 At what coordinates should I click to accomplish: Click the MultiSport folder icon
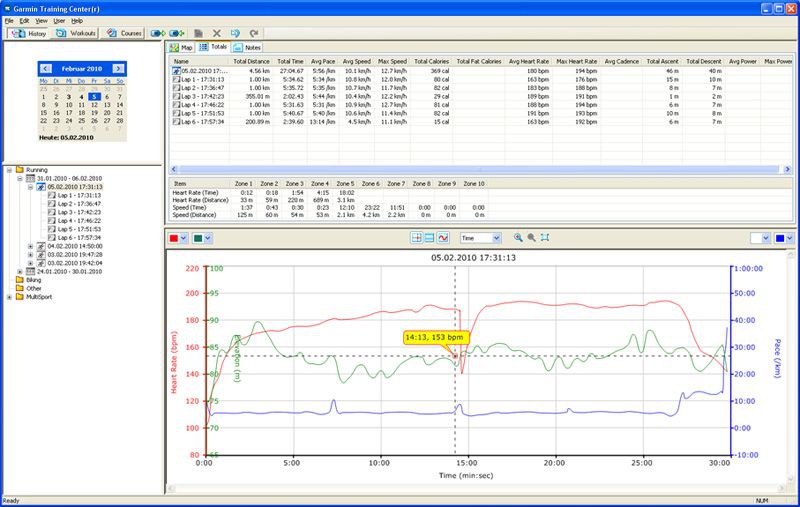coord(20,297)
